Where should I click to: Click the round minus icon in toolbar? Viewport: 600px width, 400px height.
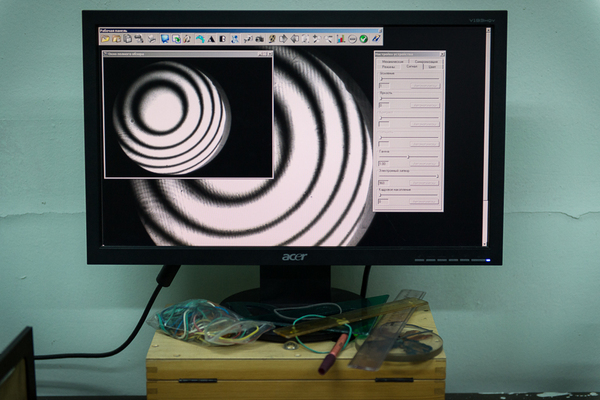click(353, 39)
